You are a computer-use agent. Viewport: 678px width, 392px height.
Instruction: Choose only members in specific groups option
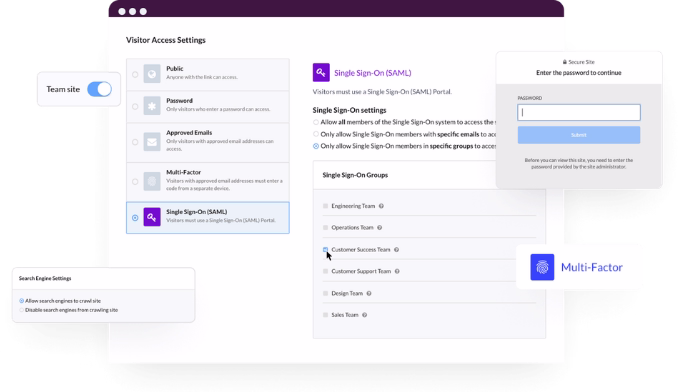pyautogui.click(x=316, y=147)
